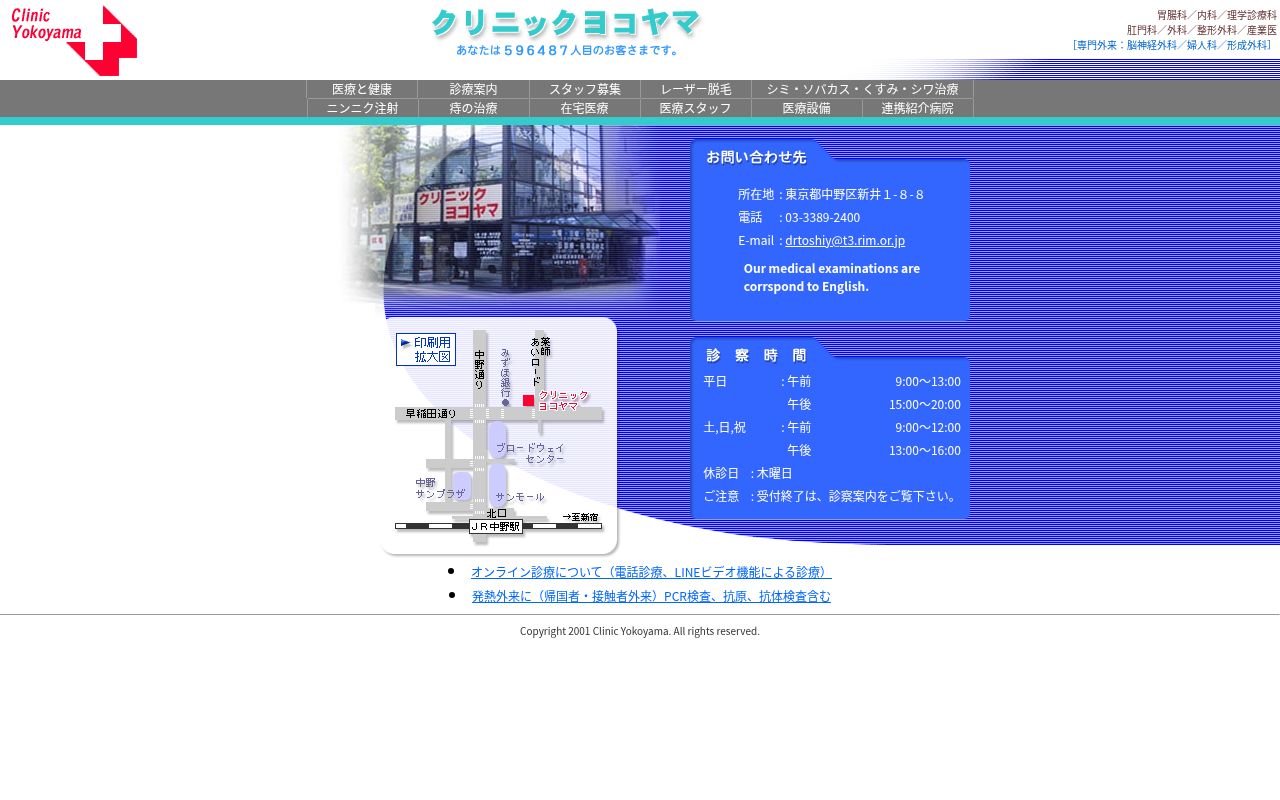Click the ご注意 reception notice line
The image size is (1280, 800).
point(832,496)
